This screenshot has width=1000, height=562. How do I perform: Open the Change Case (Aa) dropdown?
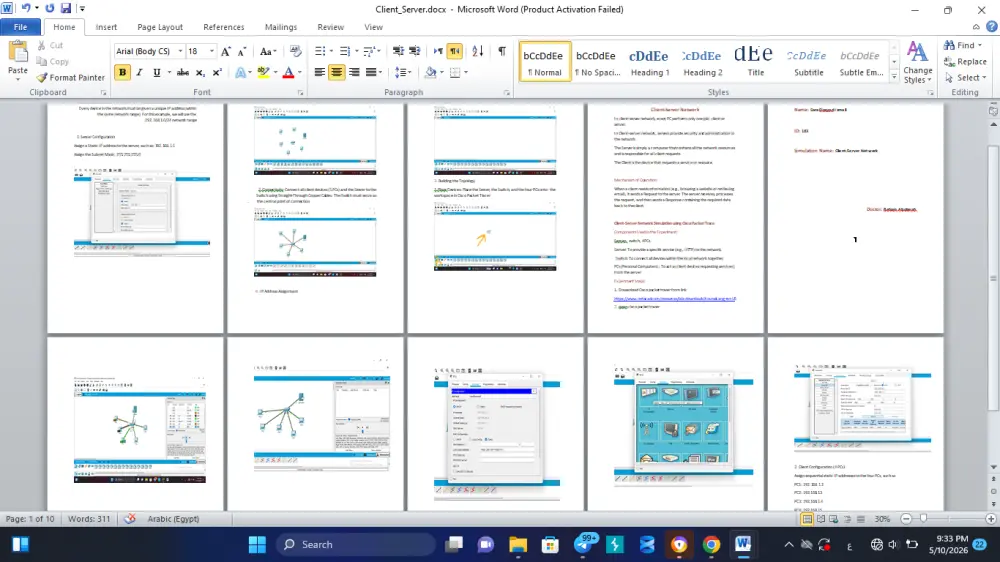click(x=268, y=51)
